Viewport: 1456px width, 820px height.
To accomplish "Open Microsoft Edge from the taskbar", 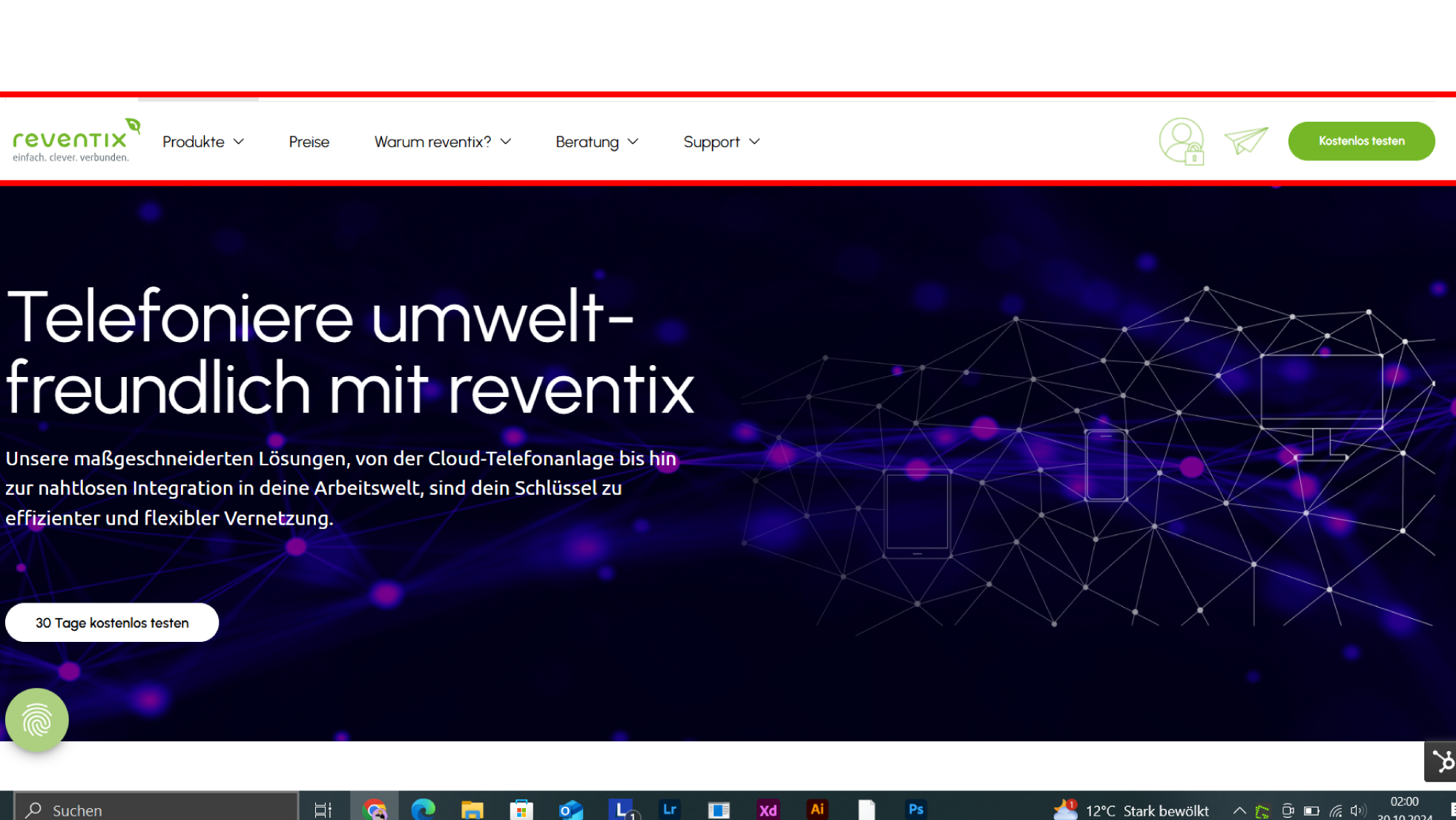I will (x=424, y=810).
